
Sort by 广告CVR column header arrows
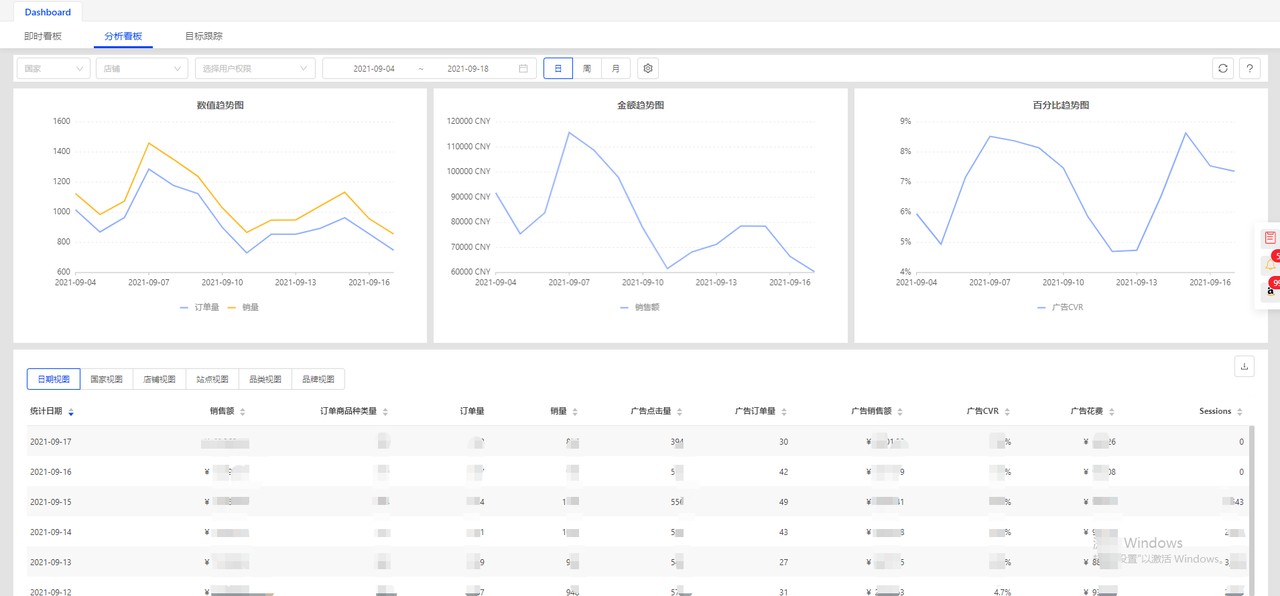click(1008, 411)
